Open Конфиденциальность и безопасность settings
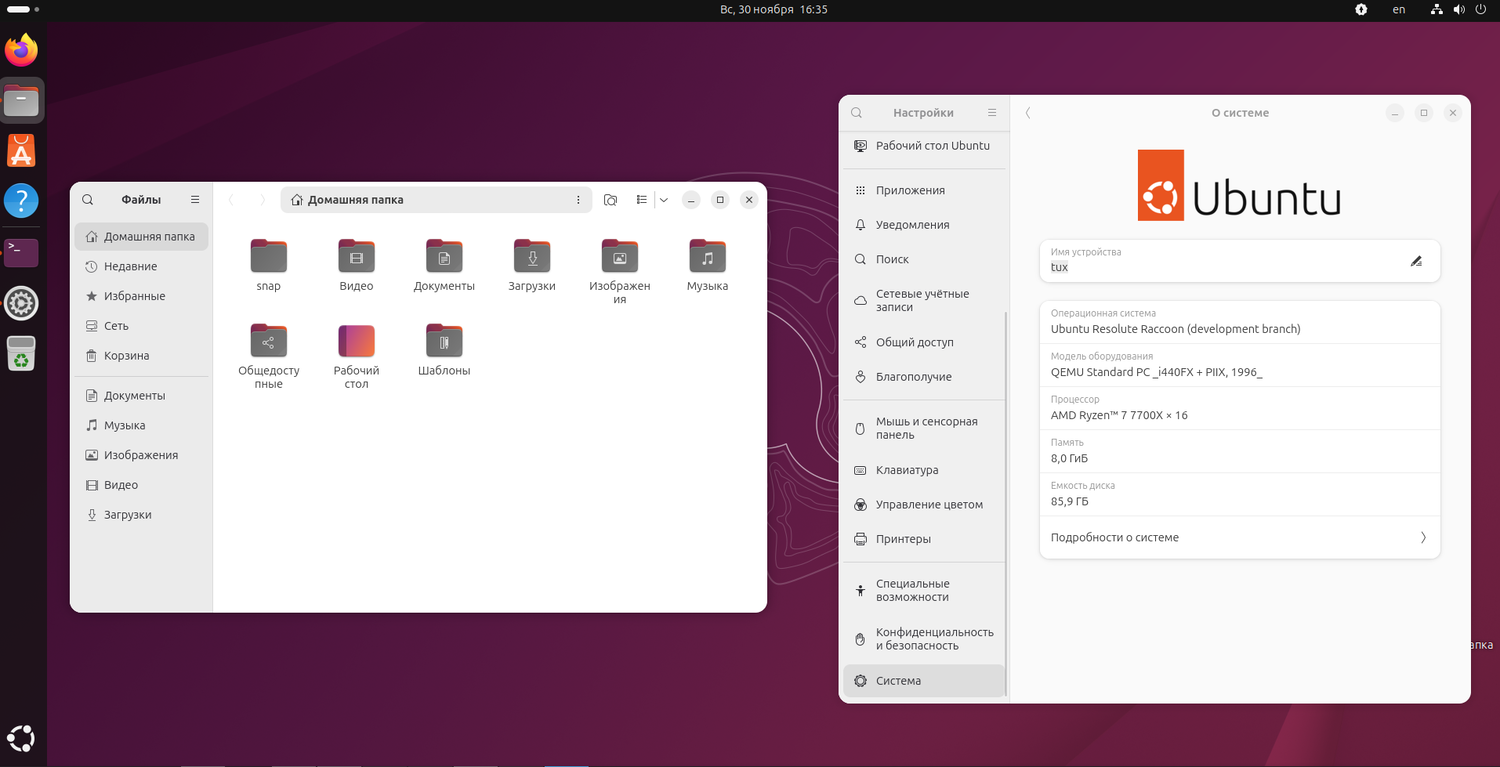Screen dimensions: 1500x767 923,639
